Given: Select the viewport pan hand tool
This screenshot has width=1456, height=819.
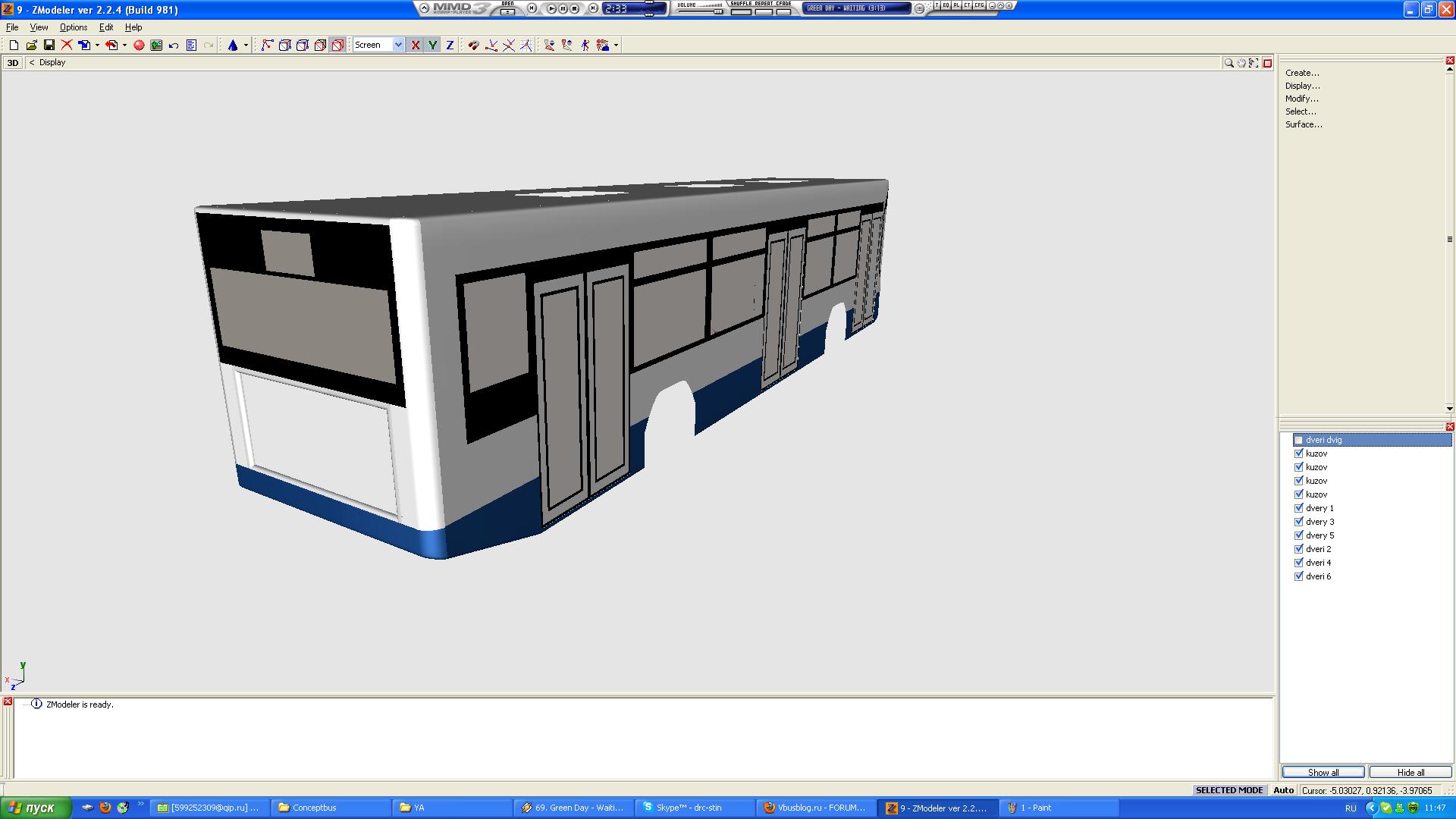Looking at the screenshot, I should [1241, 63].
